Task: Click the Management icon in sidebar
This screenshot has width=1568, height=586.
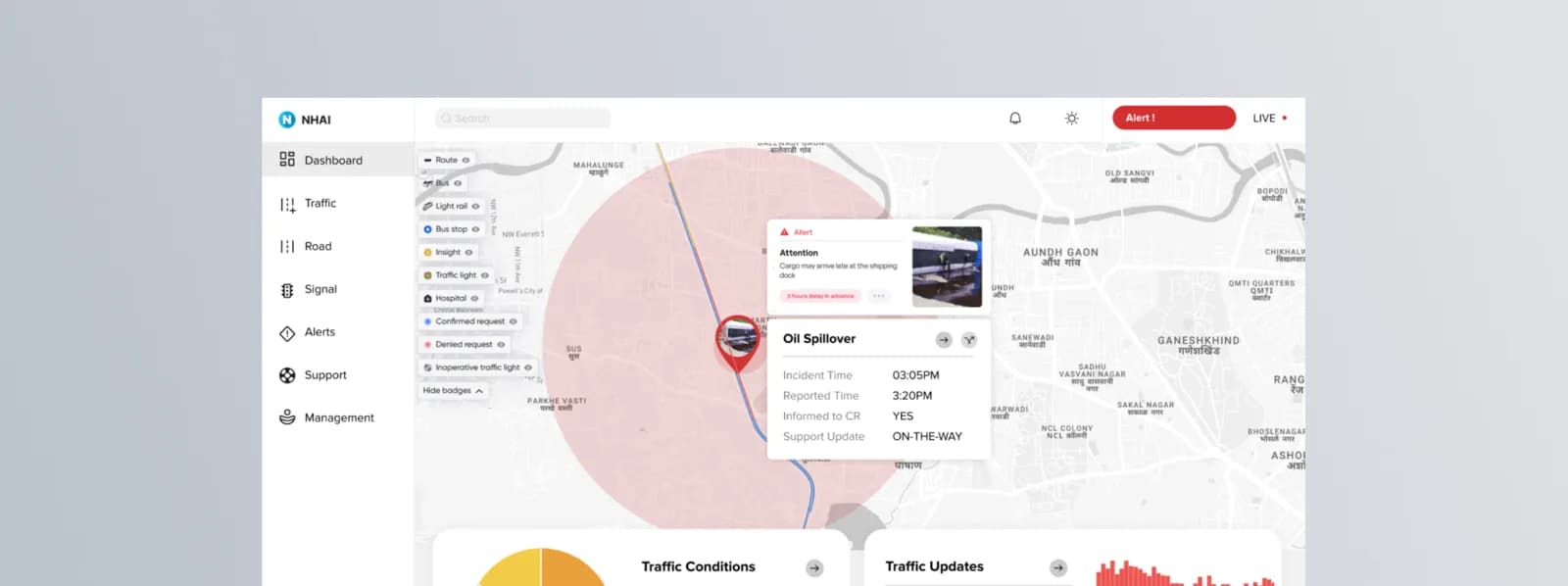Action: click(x=287, y=417)
